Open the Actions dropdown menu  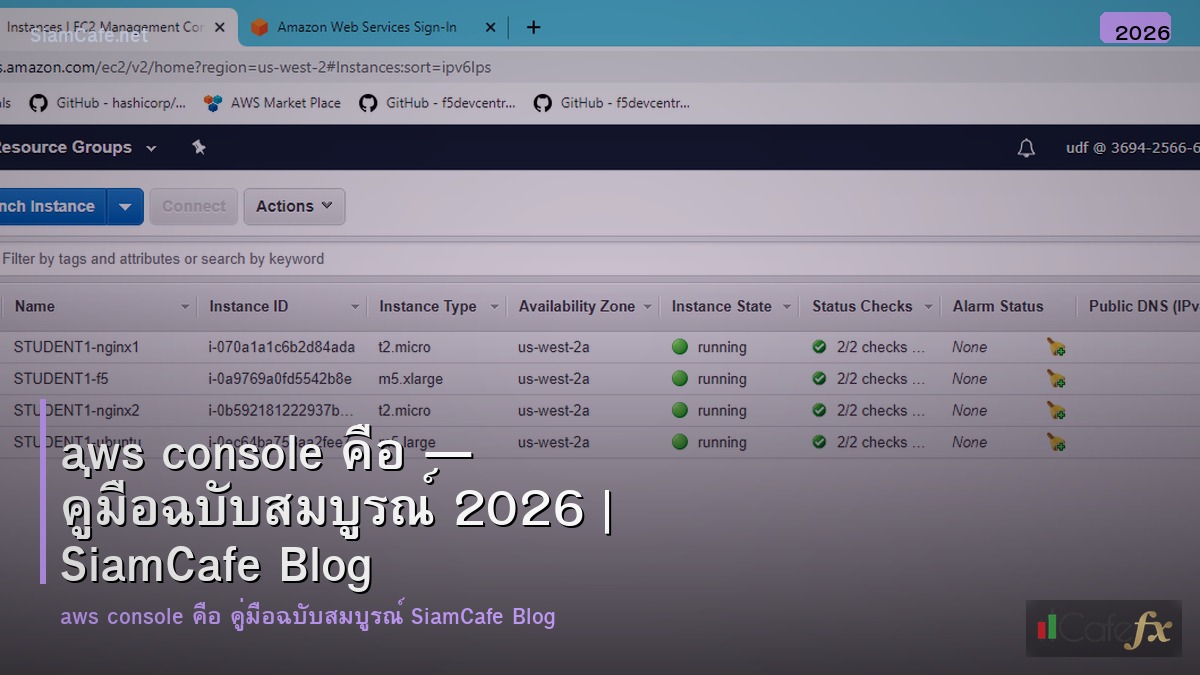pyautogui.click(x=293, y=206)
